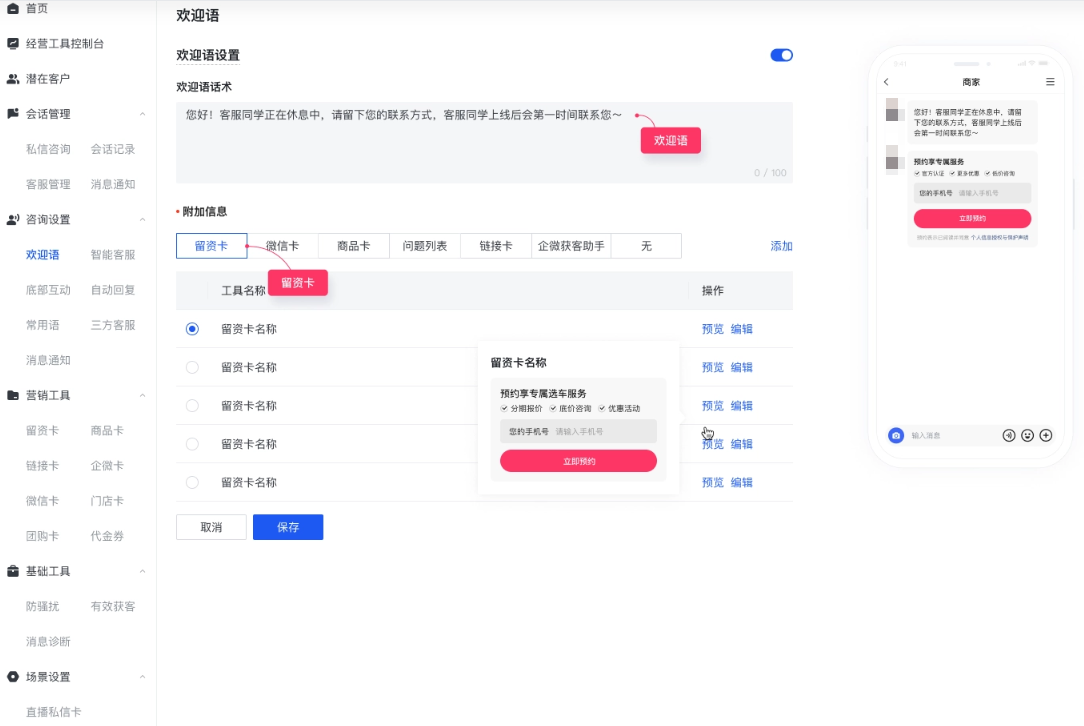Click the hamburger menu in the 商家 preview header
Screen dimensions: 1084x726
pos(1048,81)
